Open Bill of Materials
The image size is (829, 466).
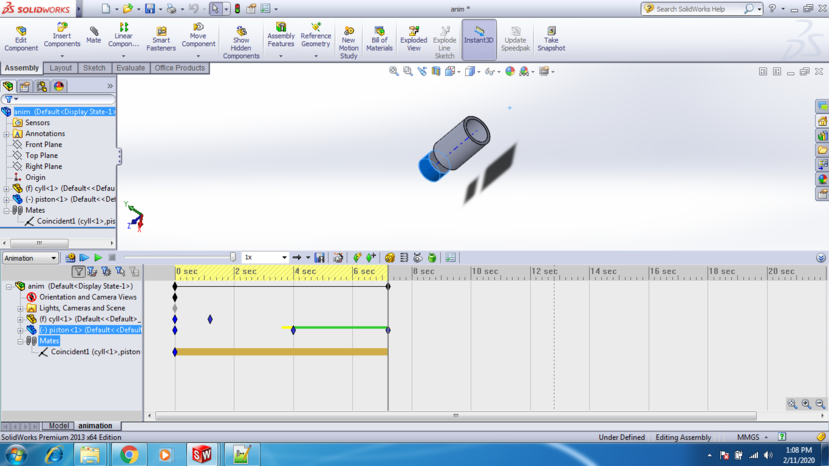click(379, 39)
